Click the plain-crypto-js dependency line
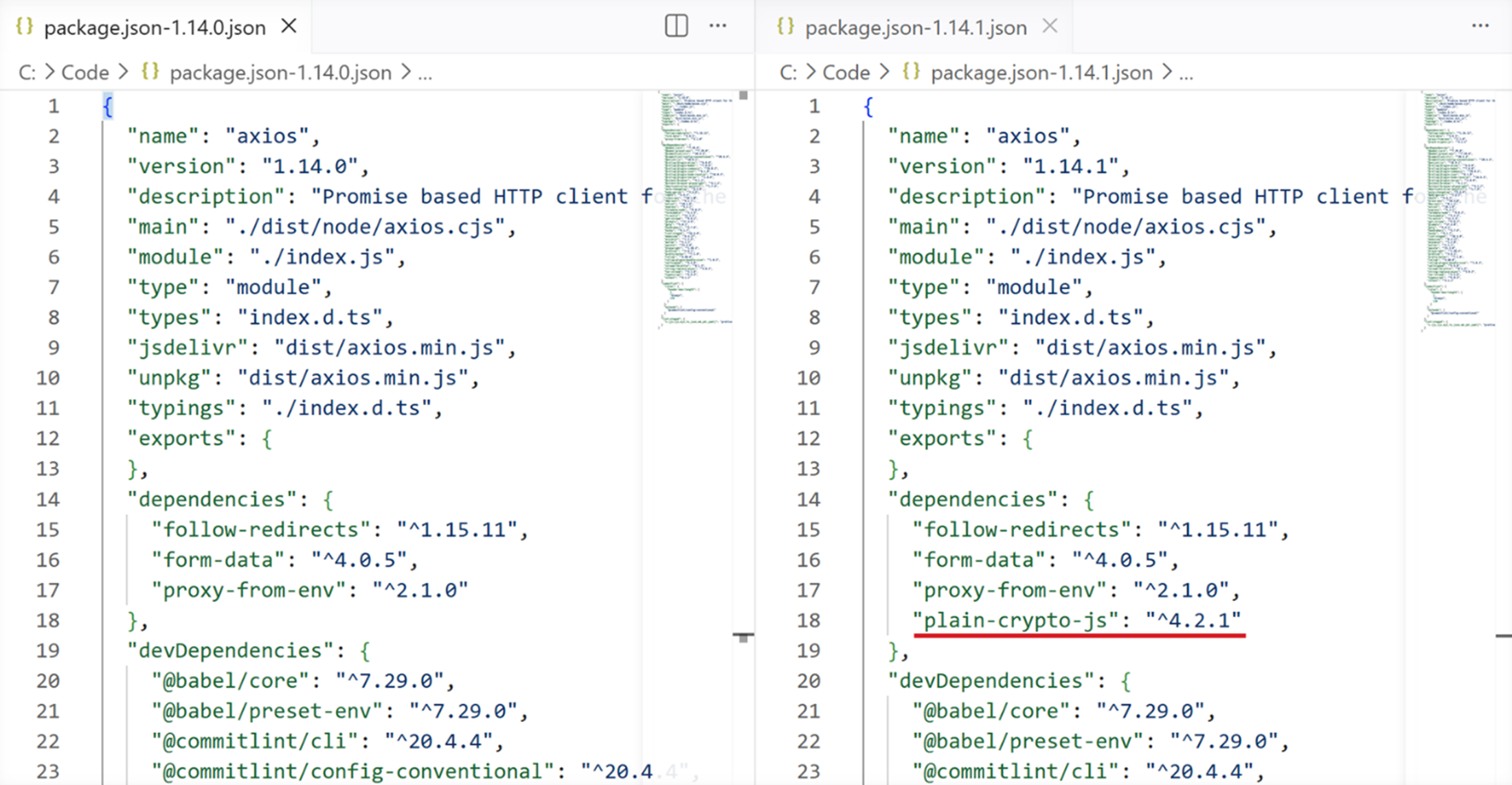Viewport: 1512px width, 785px height. click(1077, 620)
